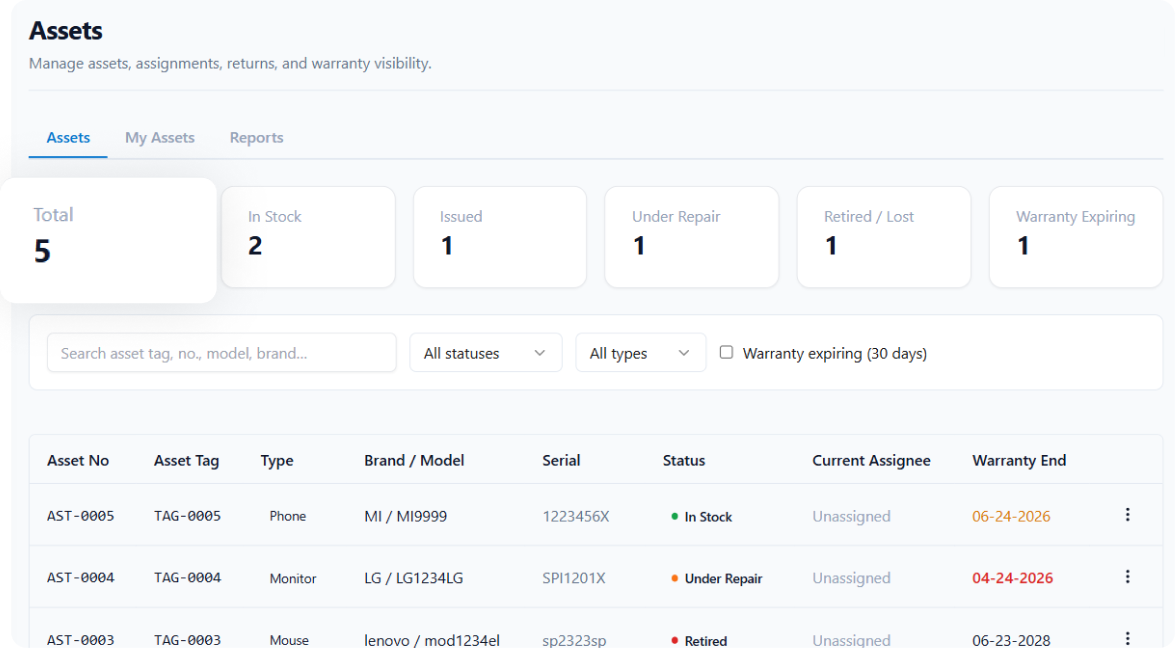This screenshot has width=1175, height=648.
Task: Click the TAG-0003 asset tag
Action: tap(187, 640)
